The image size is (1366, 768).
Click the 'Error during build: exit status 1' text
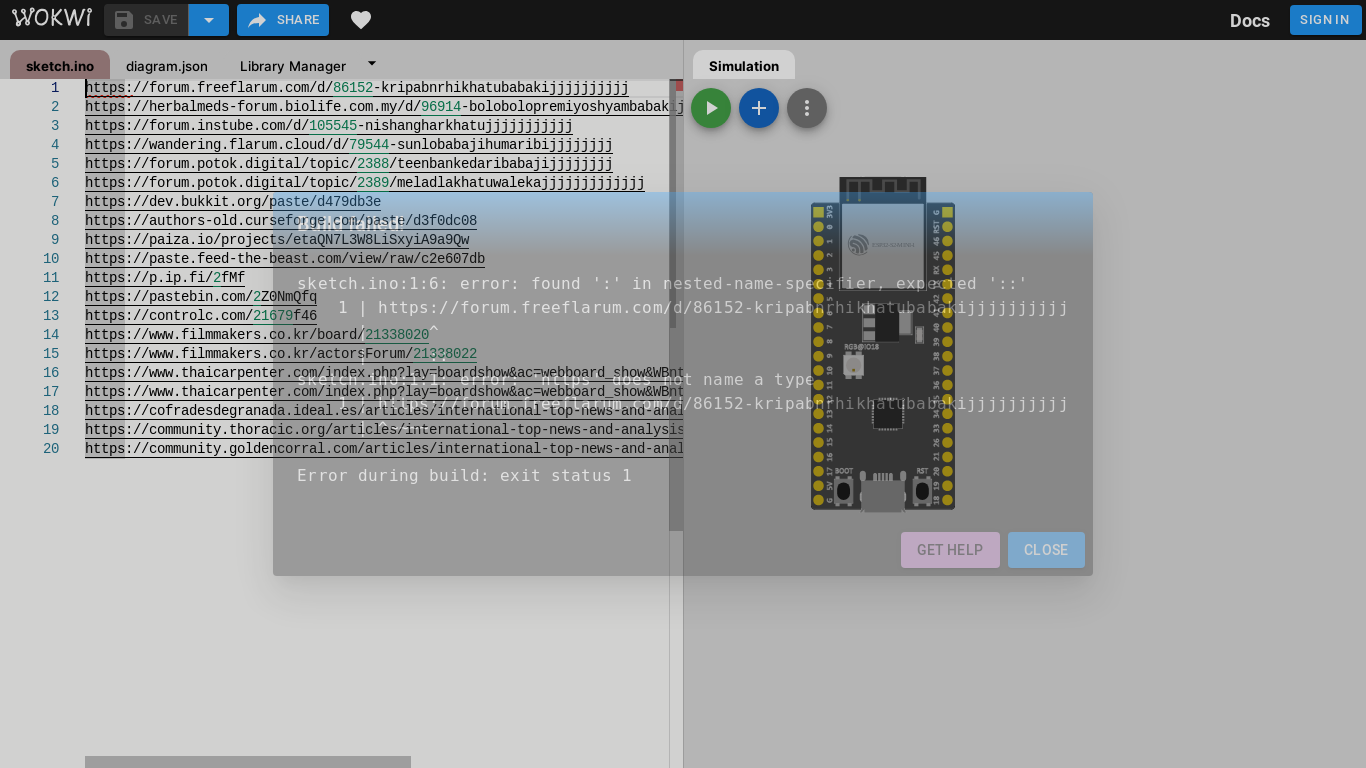click(464, 475)
